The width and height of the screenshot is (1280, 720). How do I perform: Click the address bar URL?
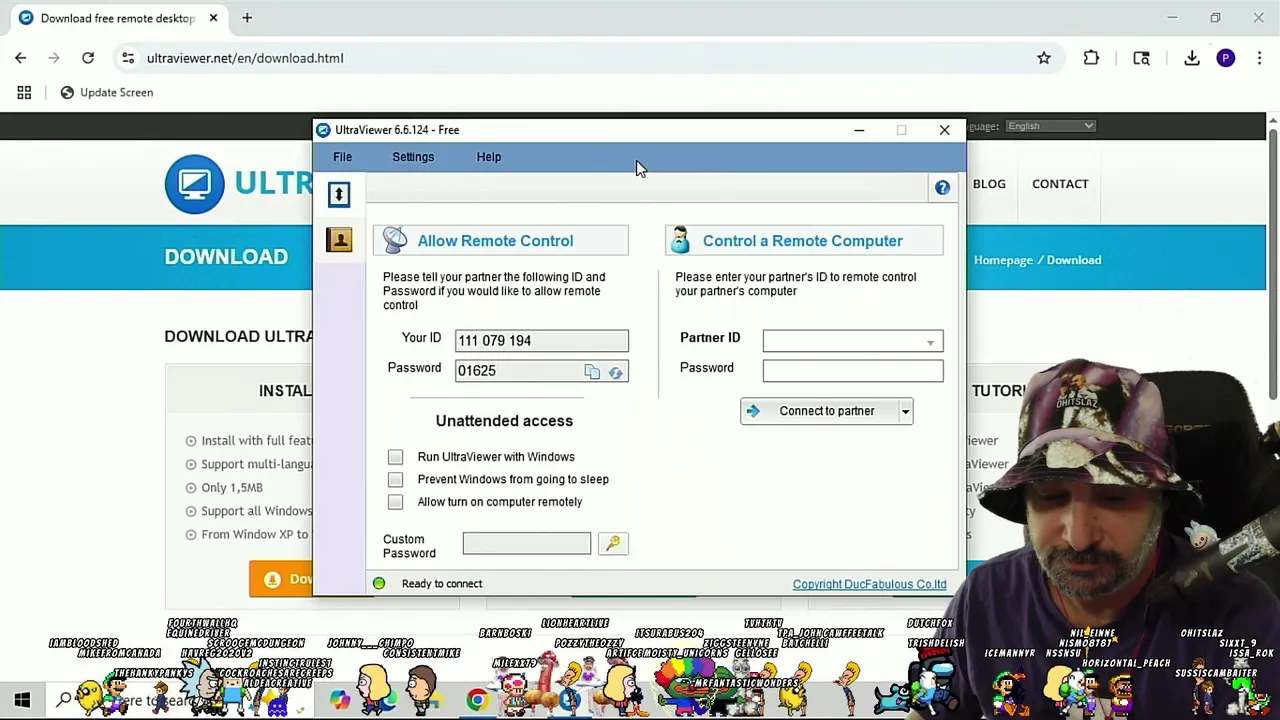pos(245,58)
